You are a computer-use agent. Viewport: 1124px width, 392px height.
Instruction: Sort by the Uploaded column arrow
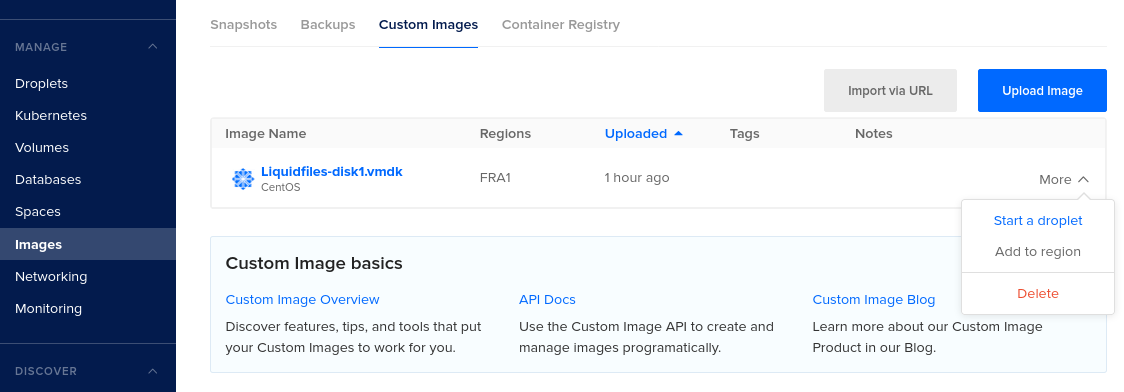[679, 133]
